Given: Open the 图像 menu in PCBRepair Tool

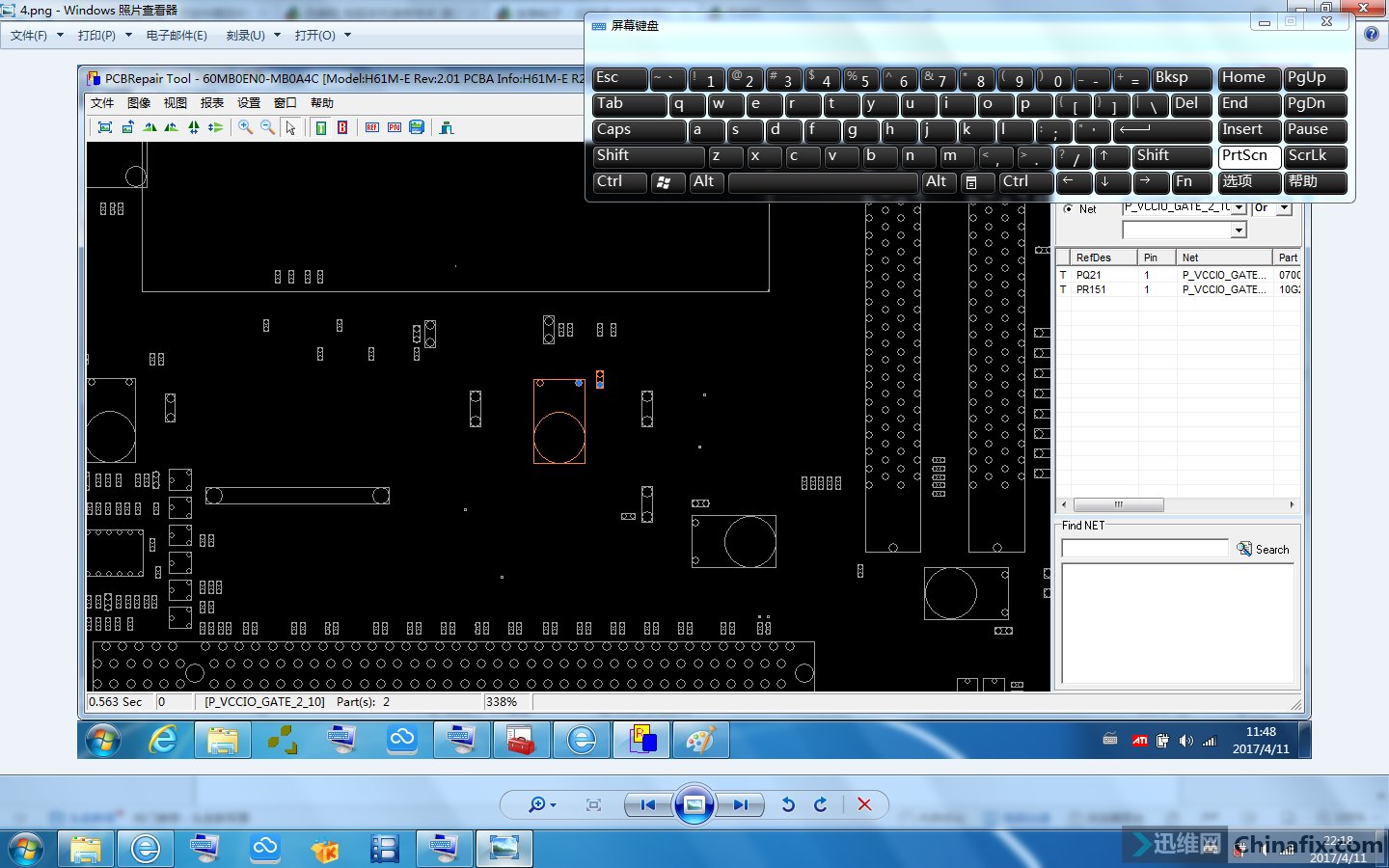Looking at the screenshot, I should pos(139,103).
